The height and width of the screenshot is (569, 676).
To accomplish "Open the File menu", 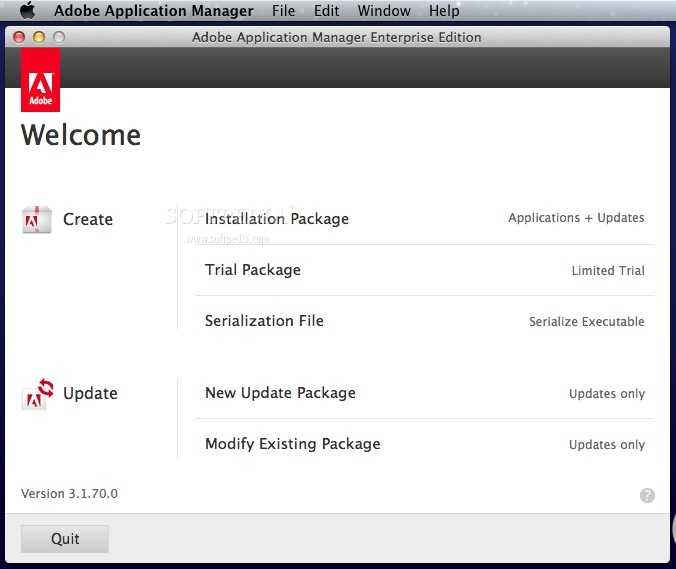I will pyautogui.click(x=283, y=10).
